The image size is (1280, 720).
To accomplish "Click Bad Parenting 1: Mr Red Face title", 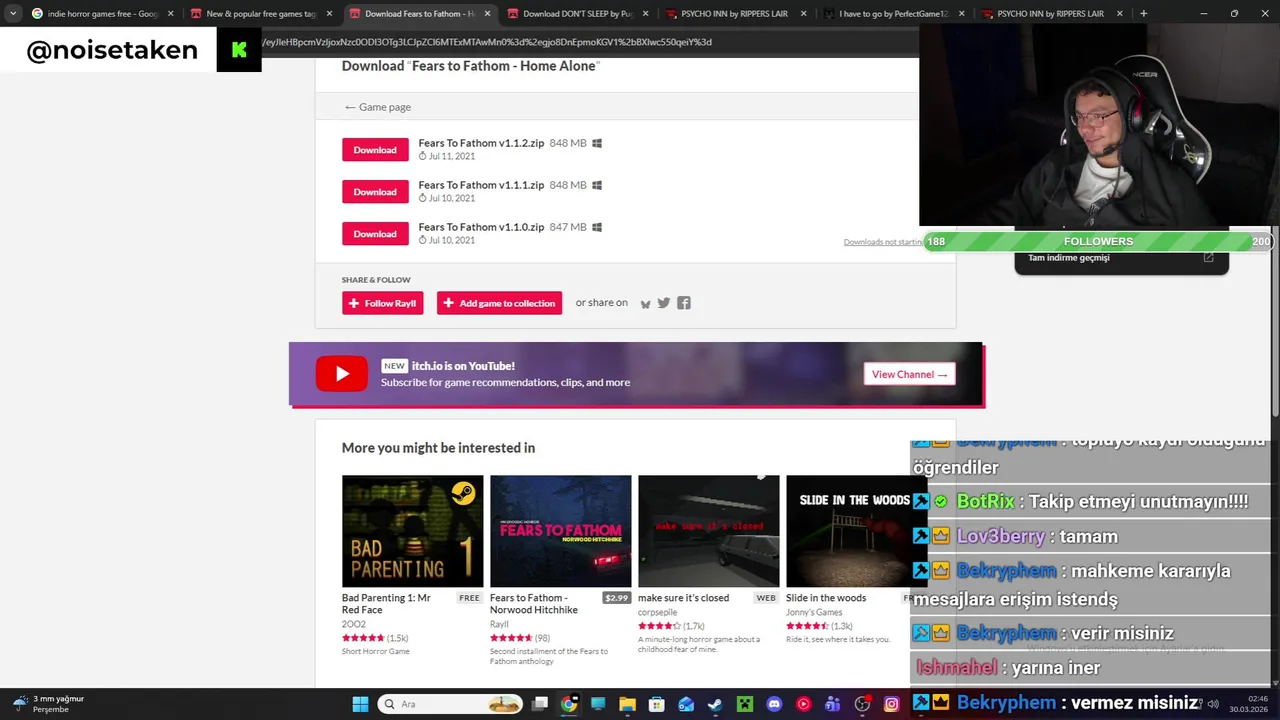I will coord(386,604).
